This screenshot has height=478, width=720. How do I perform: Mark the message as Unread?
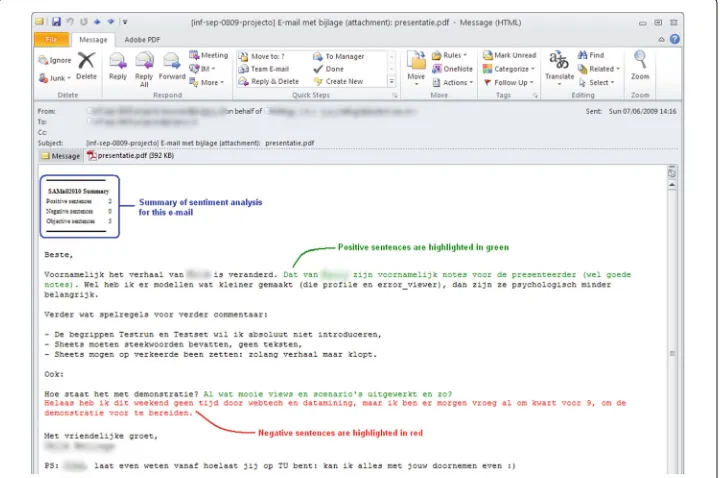coord(509,55)
